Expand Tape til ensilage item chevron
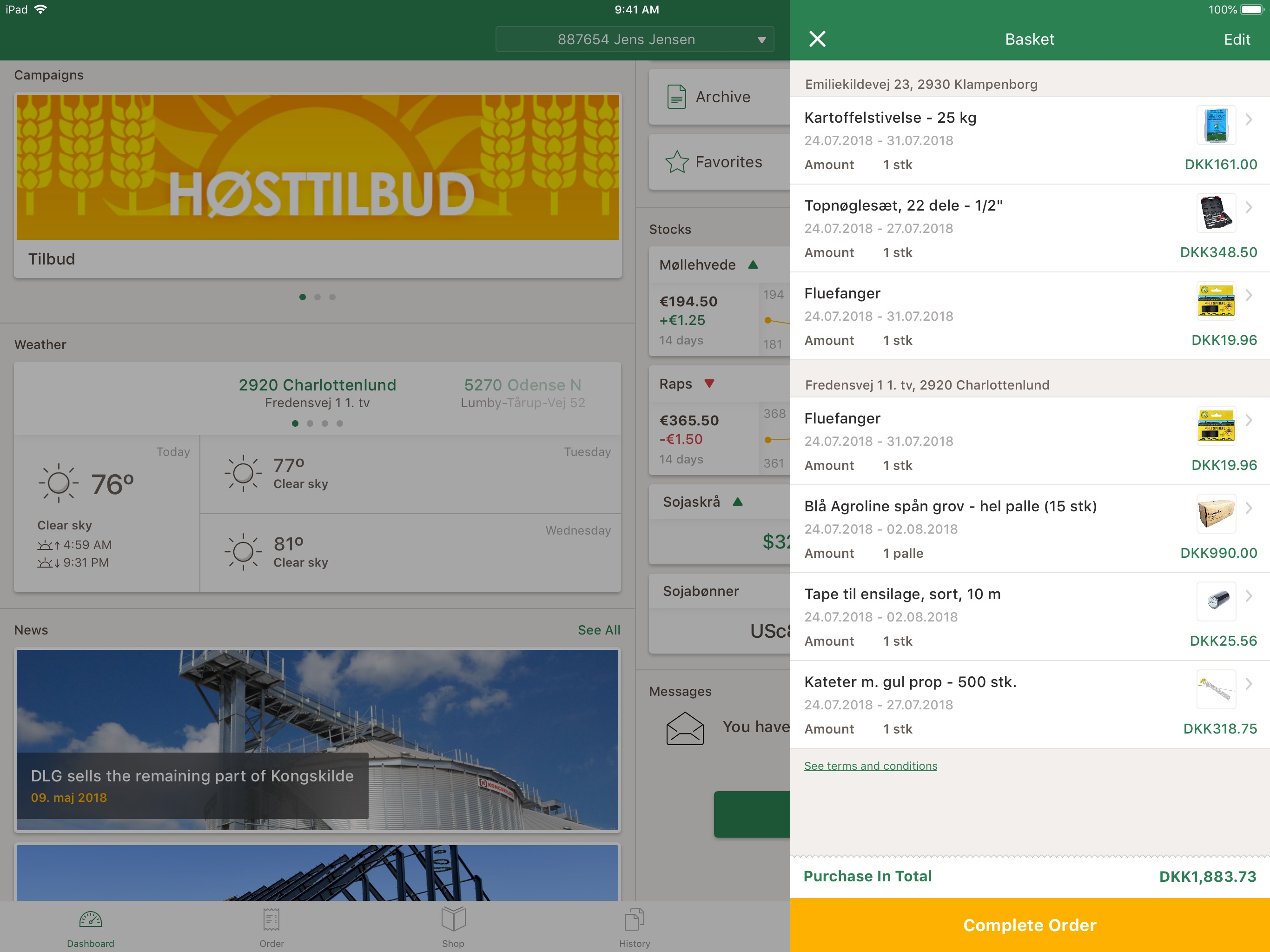Viewport: 1270px width, 952px height. [1249, 596]
